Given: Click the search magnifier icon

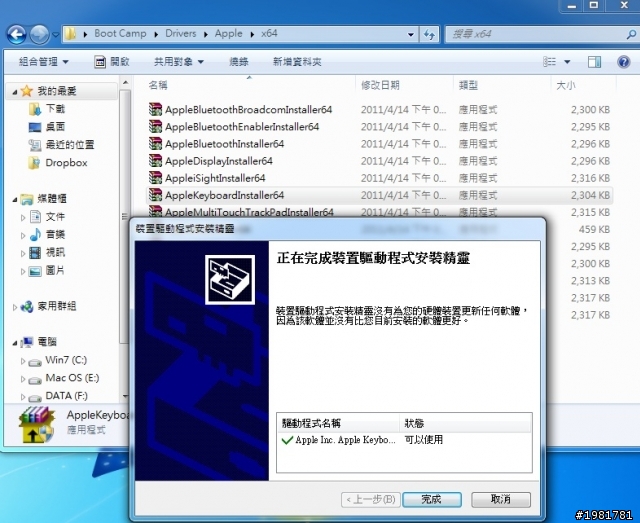Looking at the screenshot, I should 631,35.
